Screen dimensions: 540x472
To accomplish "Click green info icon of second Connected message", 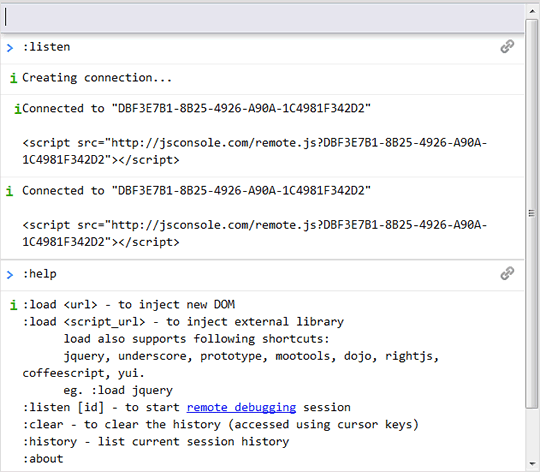I will 10,191.
